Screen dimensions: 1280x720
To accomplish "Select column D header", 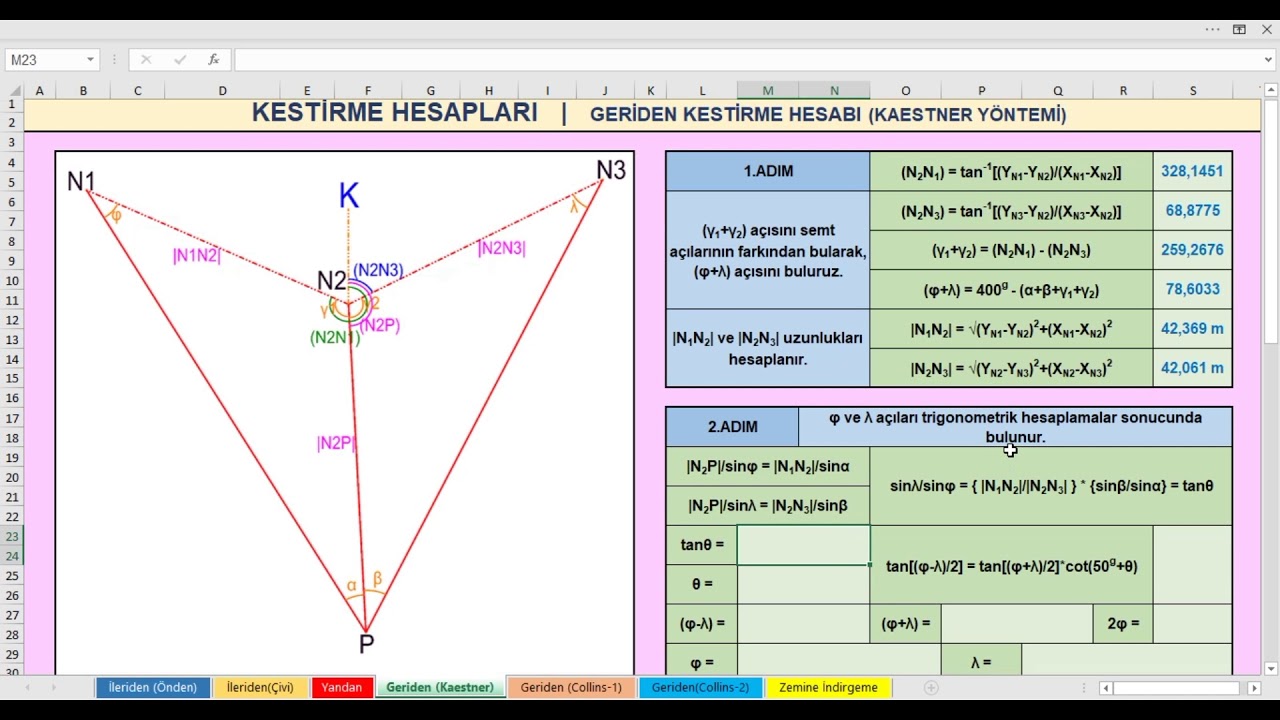I will click(222, 91).
